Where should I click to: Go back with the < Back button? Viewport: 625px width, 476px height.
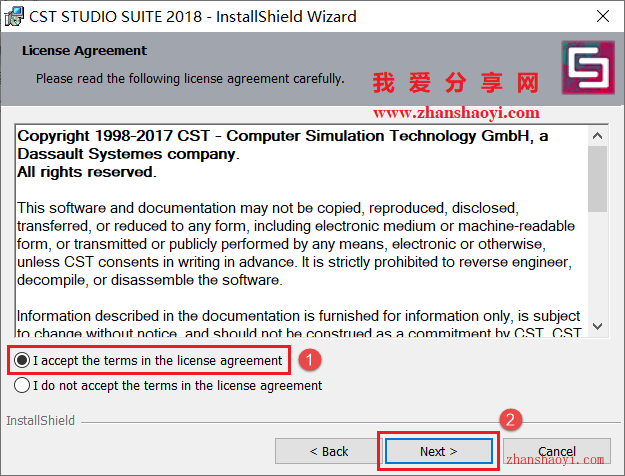pyautogui.click(x=328, y=451)
